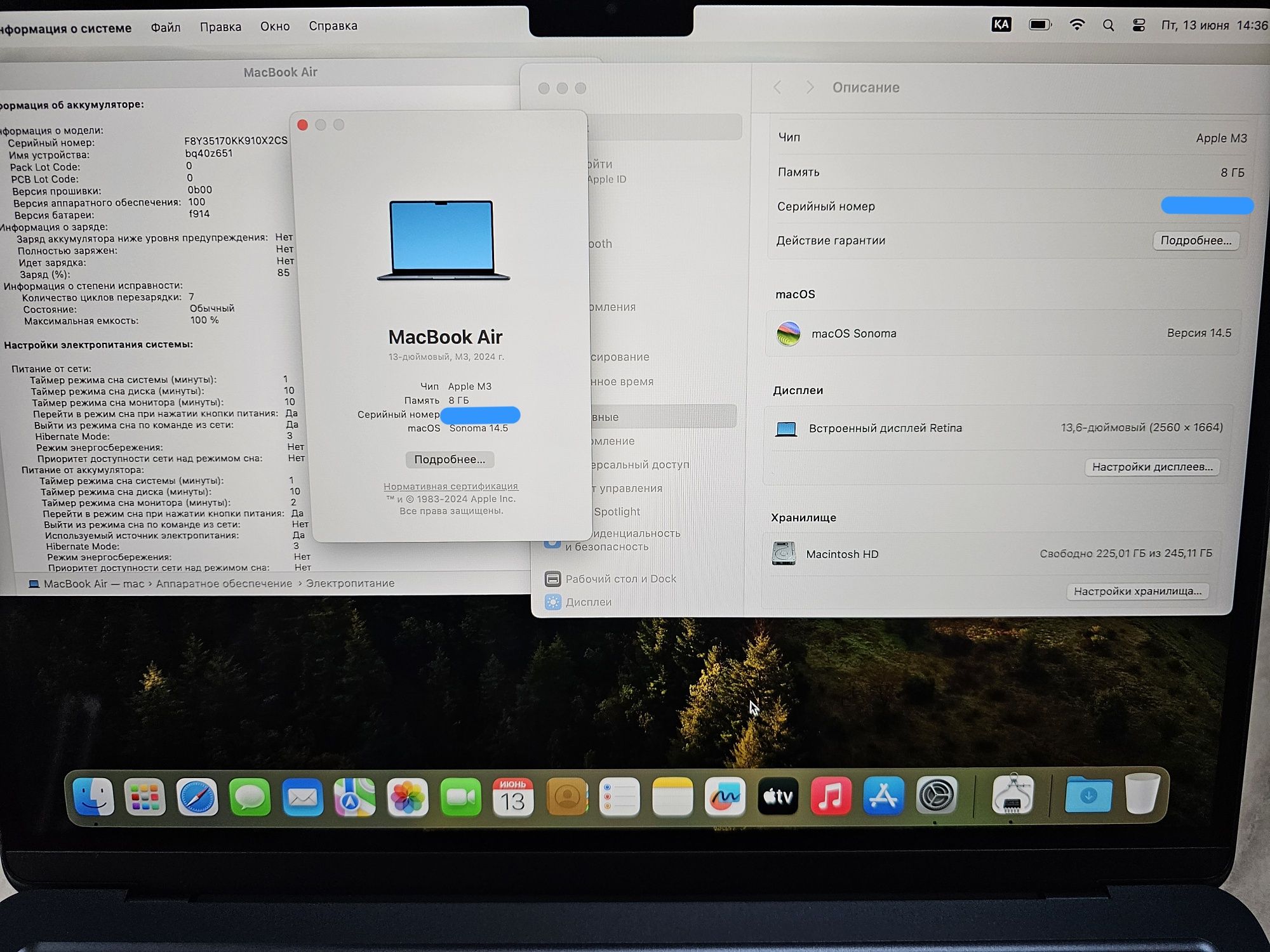Open Launchpad in the Dock
The width and height of the screenshot is (1270, 952).
click(x=145, y=797)
